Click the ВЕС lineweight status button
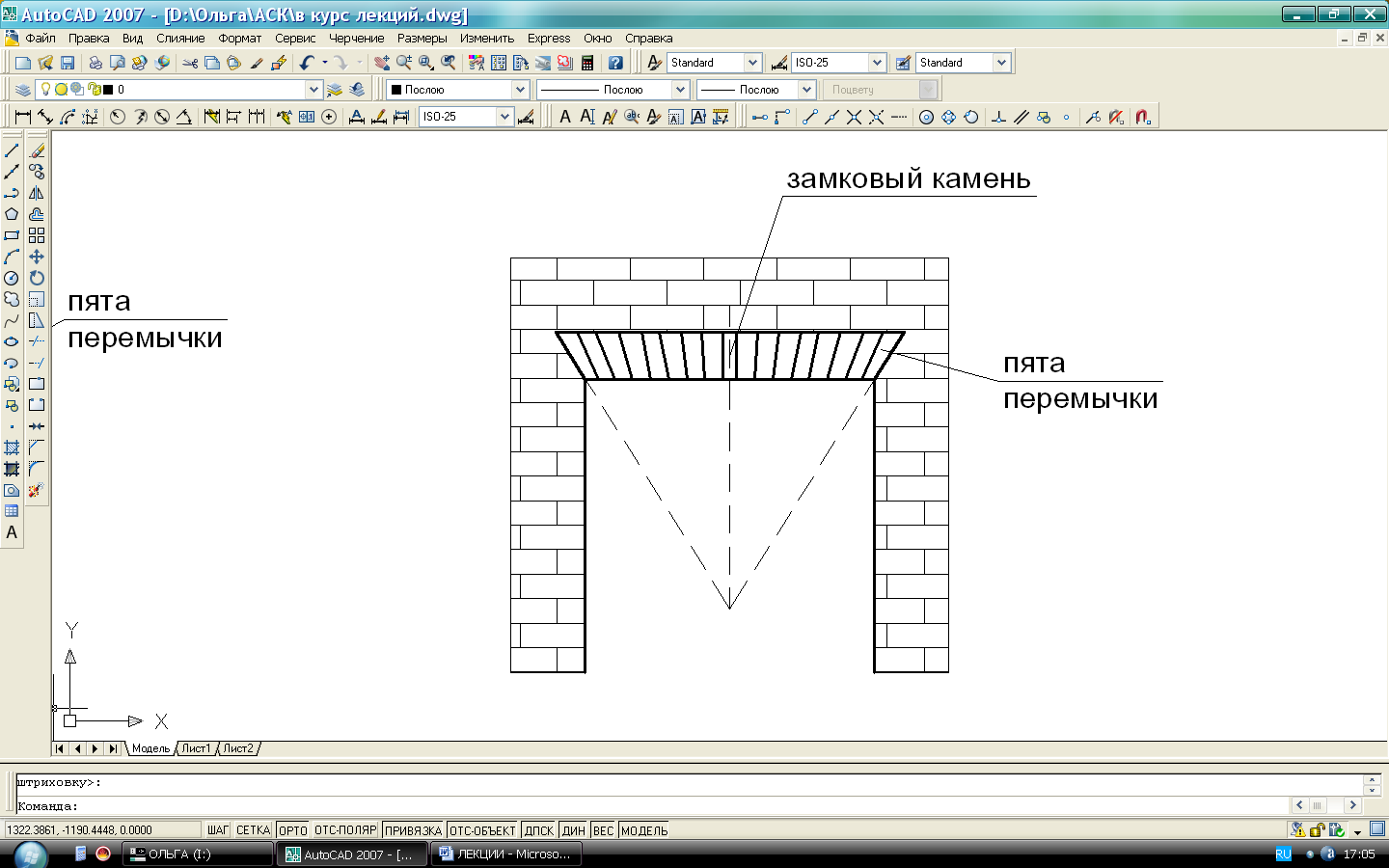Viewport: 1389px width, 868px height. 603,830
